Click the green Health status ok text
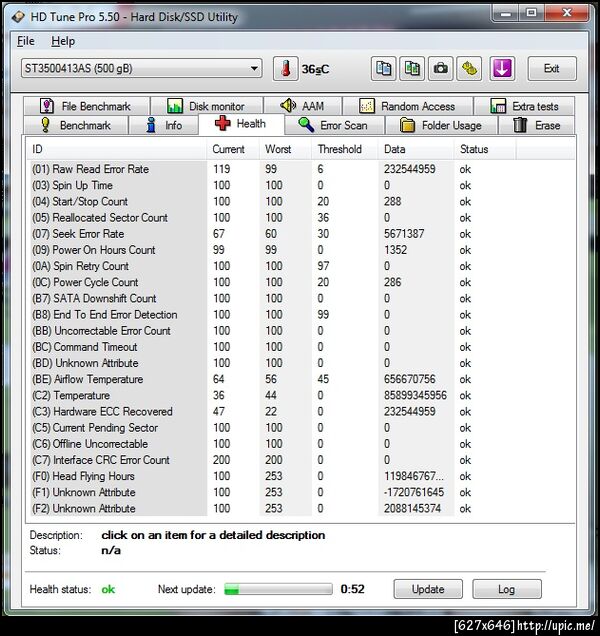600x636 pixels. coord(108,589)
